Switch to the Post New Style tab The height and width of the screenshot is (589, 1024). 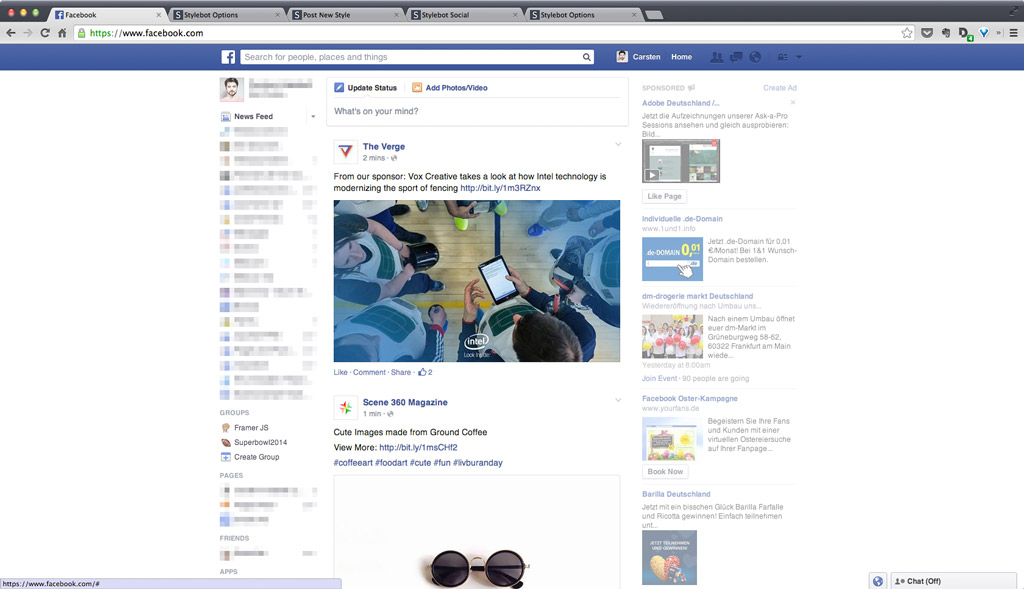pos(345,14)
